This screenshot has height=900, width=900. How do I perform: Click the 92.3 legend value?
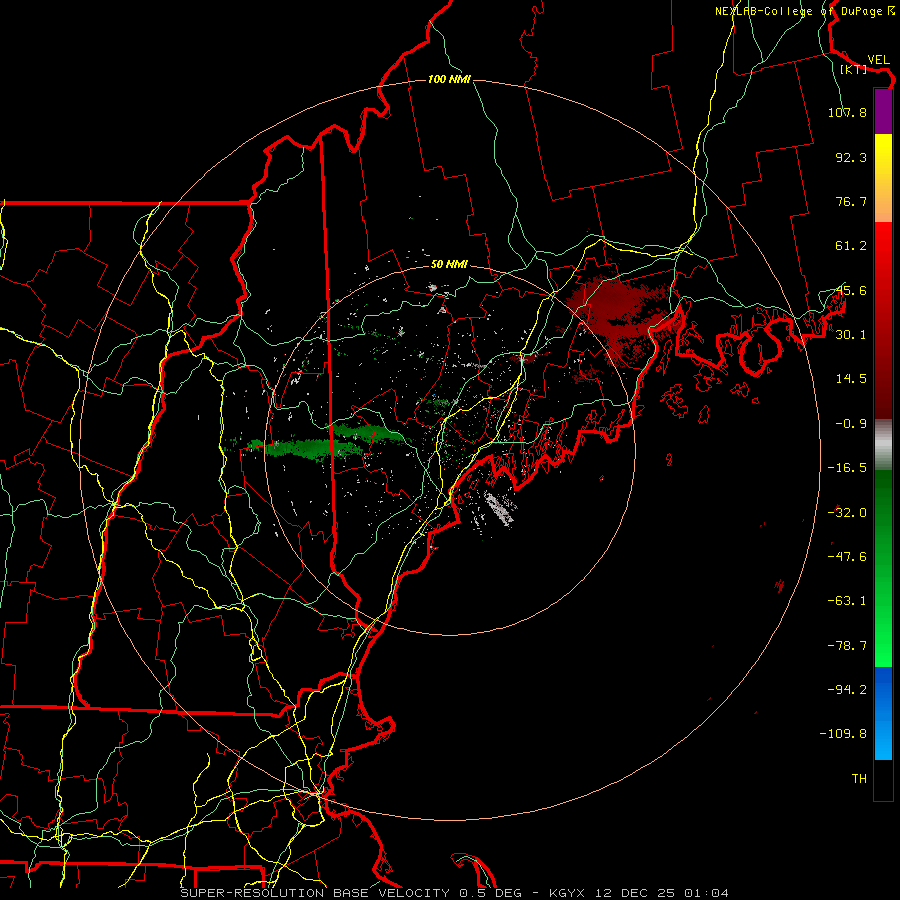click(851, 157)
